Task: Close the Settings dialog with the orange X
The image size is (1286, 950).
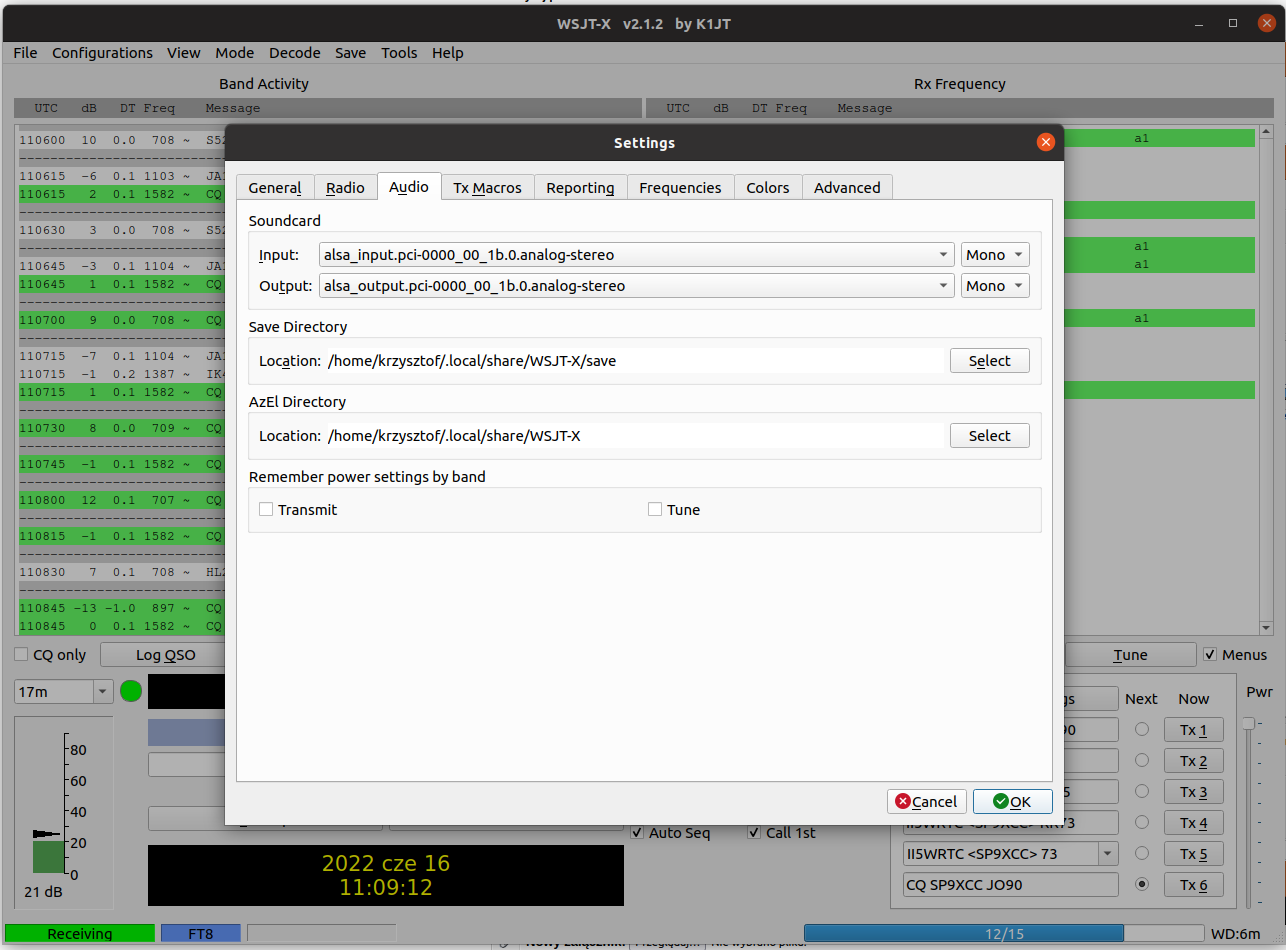Action: (1045, 142)
